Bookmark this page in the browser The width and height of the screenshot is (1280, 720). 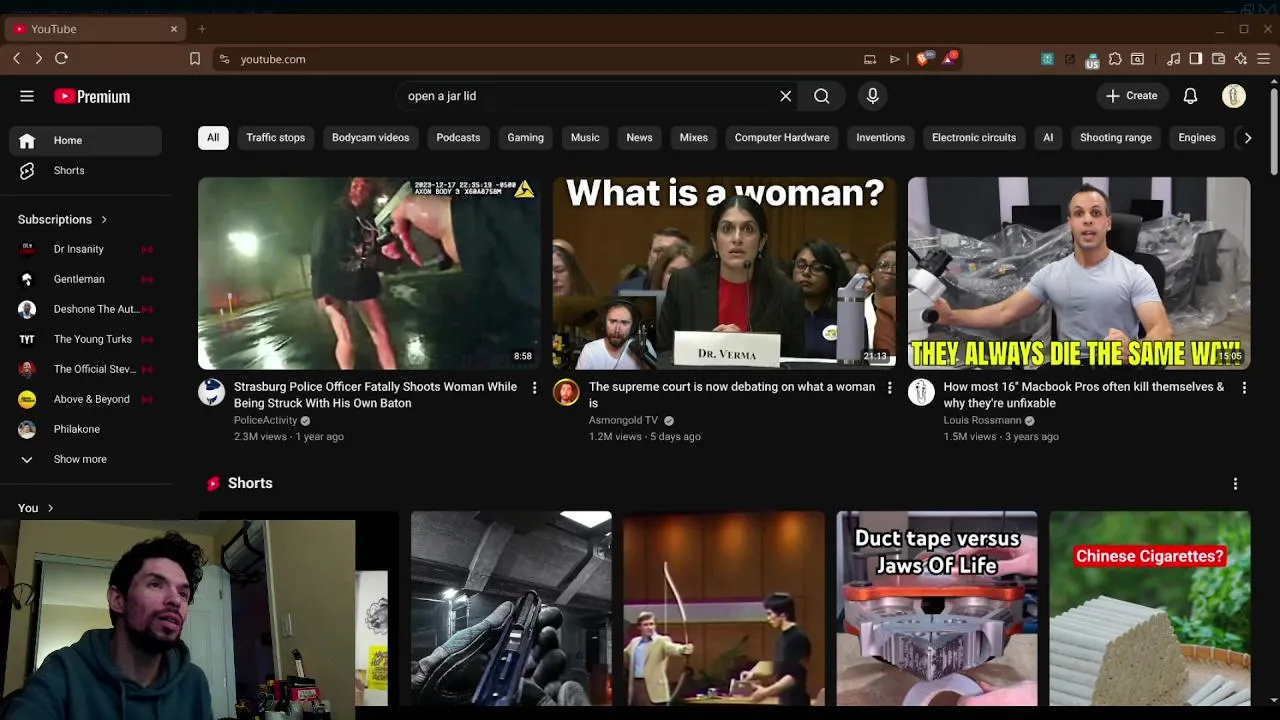tap(195, 59)
